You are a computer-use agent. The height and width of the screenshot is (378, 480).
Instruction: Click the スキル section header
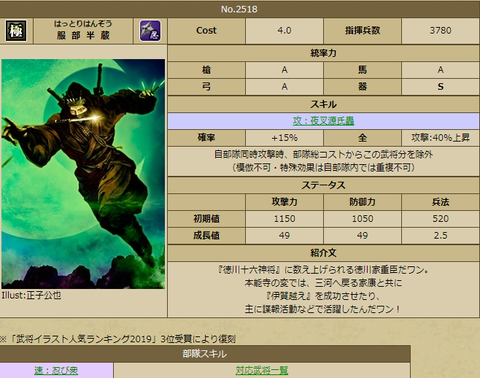coord(323,104)
